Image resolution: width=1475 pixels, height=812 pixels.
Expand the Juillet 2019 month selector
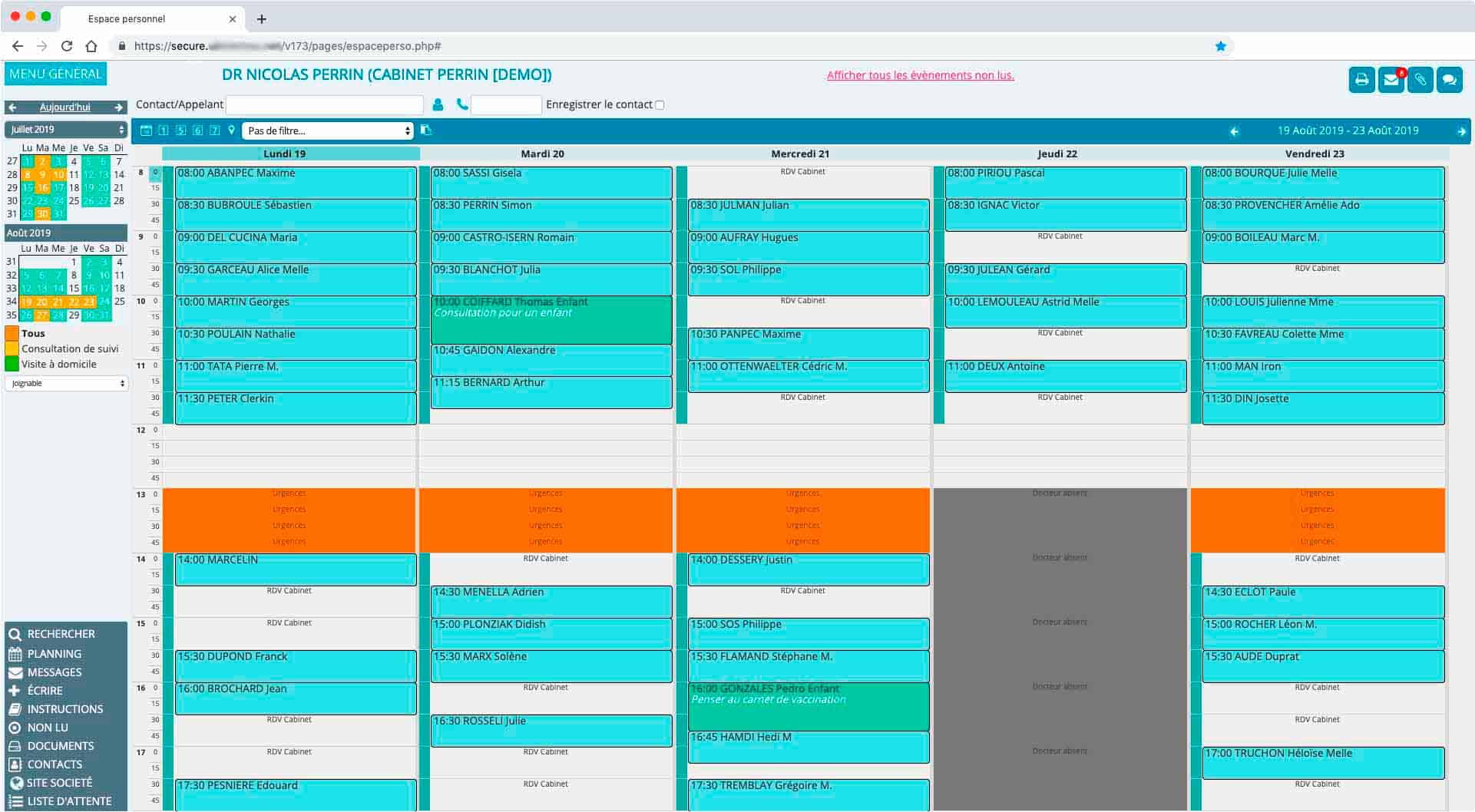click(66, 130)
